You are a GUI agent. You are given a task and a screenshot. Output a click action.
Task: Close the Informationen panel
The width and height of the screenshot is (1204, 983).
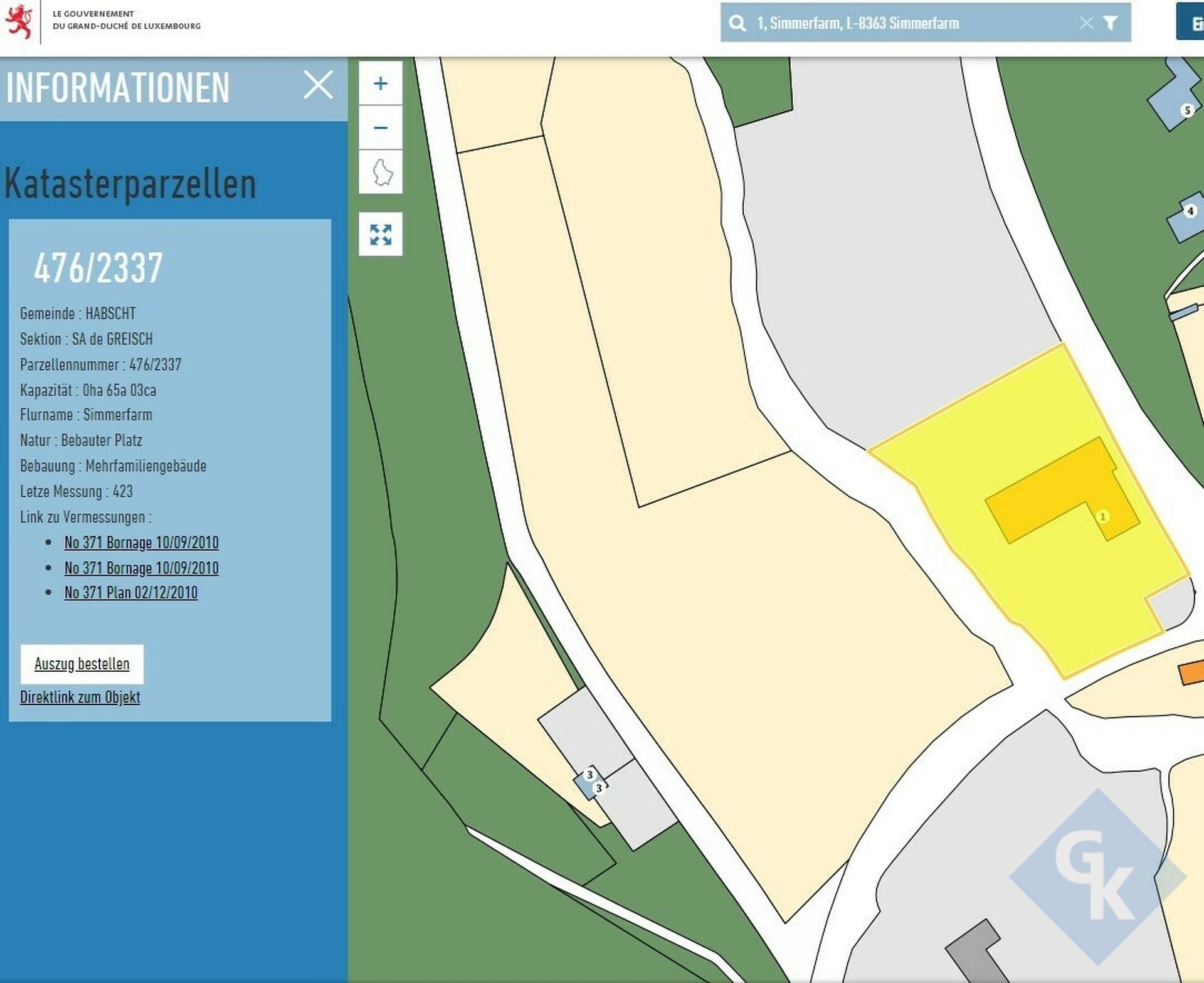(x=318, y=85)
